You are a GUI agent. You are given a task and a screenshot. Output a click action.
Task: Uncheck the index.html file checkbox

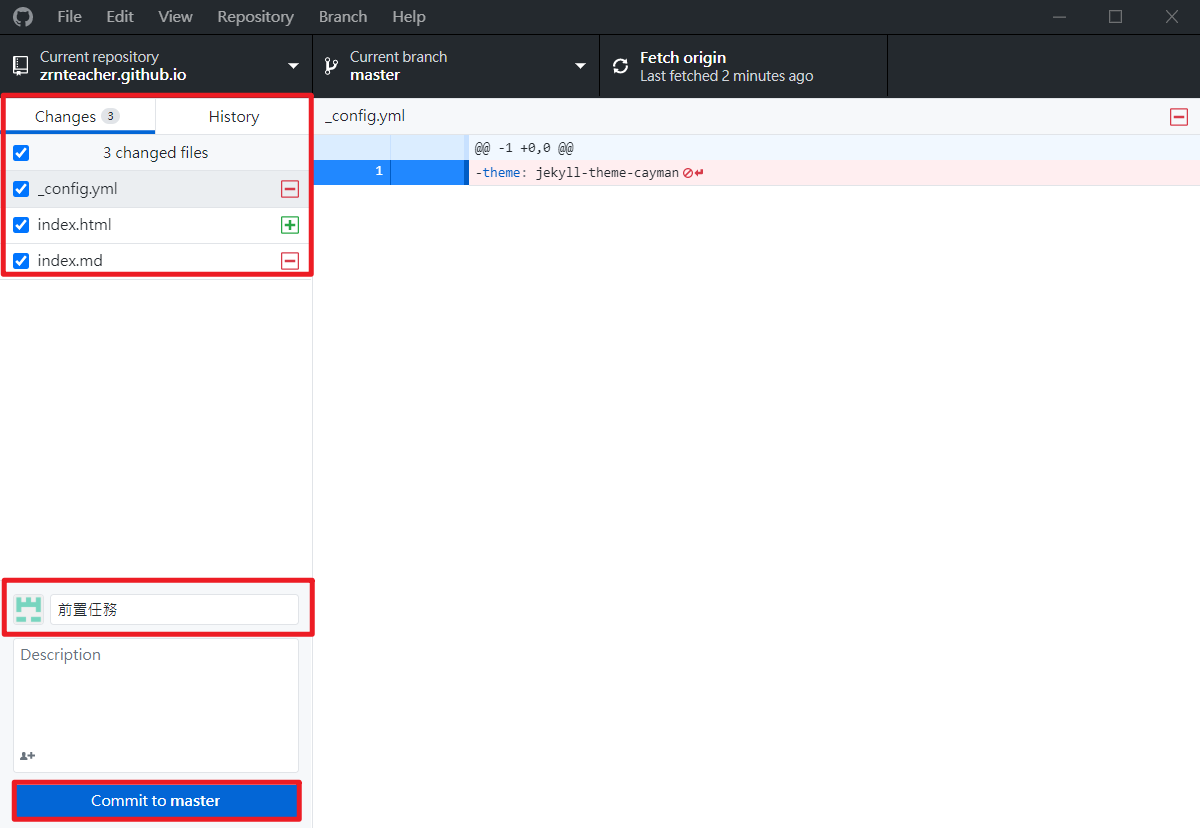21,225
